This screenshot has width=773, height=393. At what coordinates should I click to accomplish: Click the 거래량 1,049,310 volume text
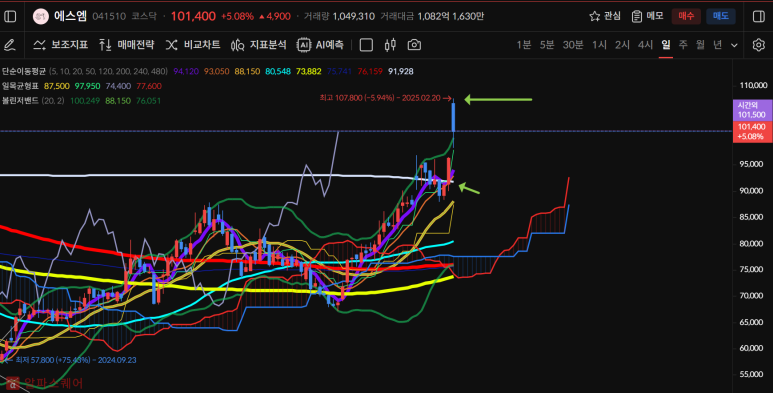pos(339,17)
